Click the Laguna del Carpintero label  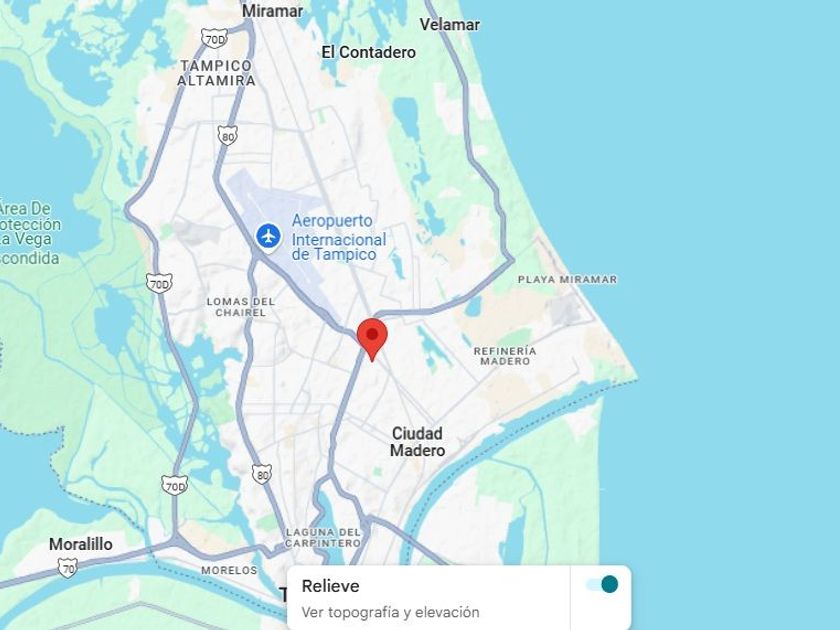tap(324, 537)
